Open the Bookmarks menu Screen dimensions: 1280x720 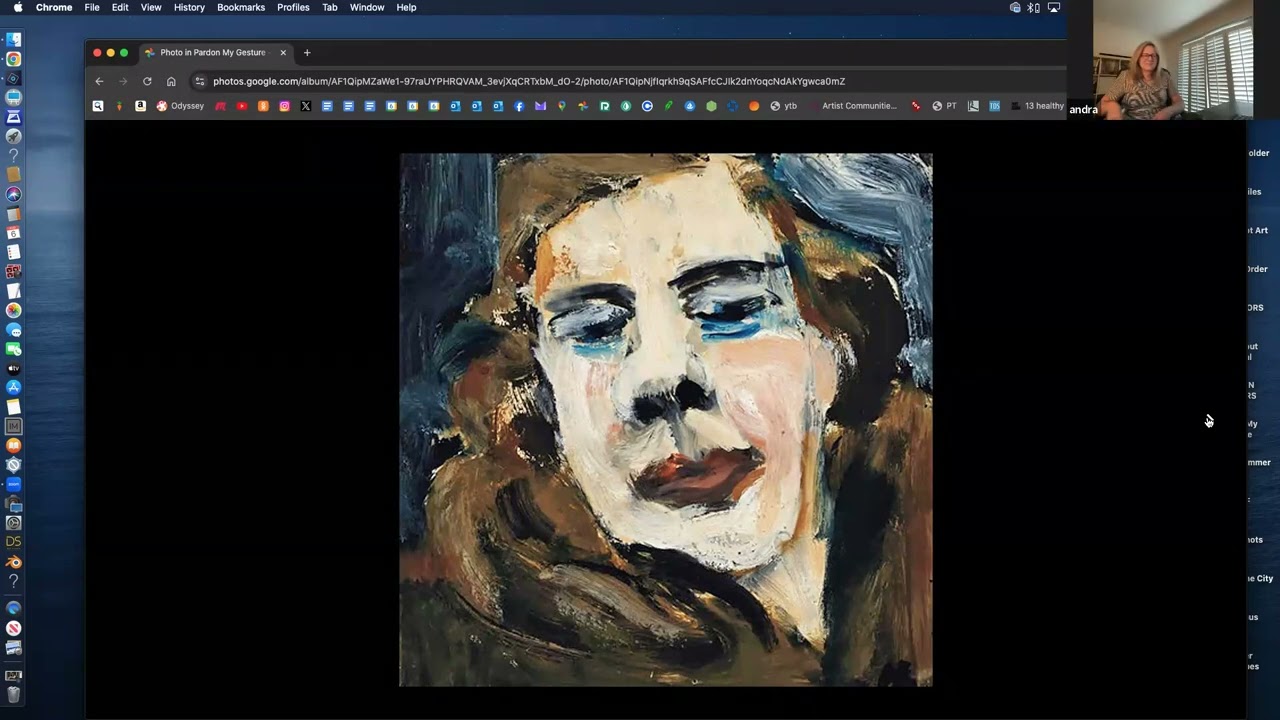(241, 7)
